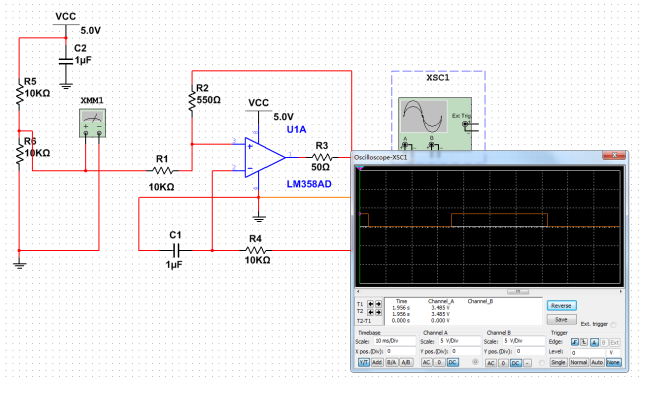
Task: Click Channel A Y pos. field
Action: (466, 351)
